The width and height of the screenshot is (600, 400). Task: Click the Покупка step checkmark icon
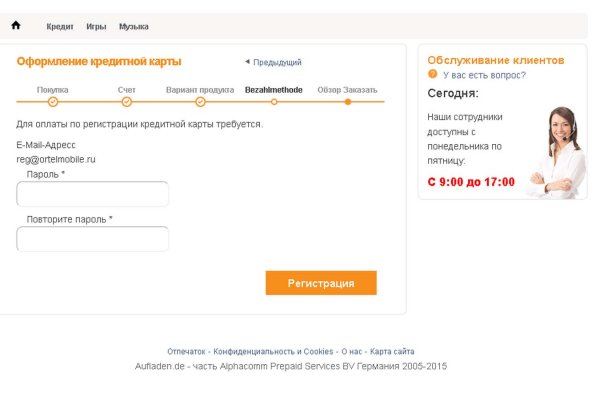[53, 101]
